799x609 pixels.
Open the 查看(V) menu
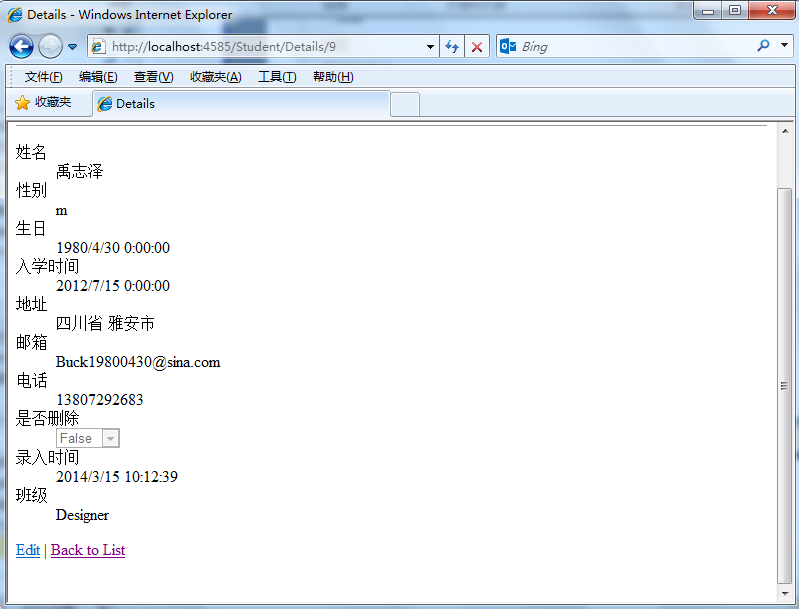[x=153, y=77]
